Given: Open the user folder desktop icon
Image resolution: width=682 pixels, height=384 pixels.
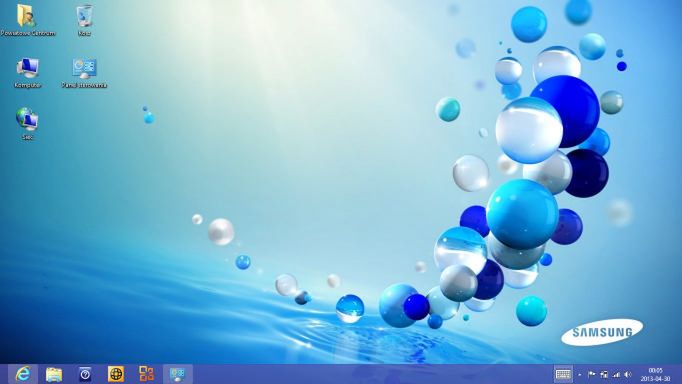Looking at the screenshot, I should pyautogui.click(x=27, y=20).
